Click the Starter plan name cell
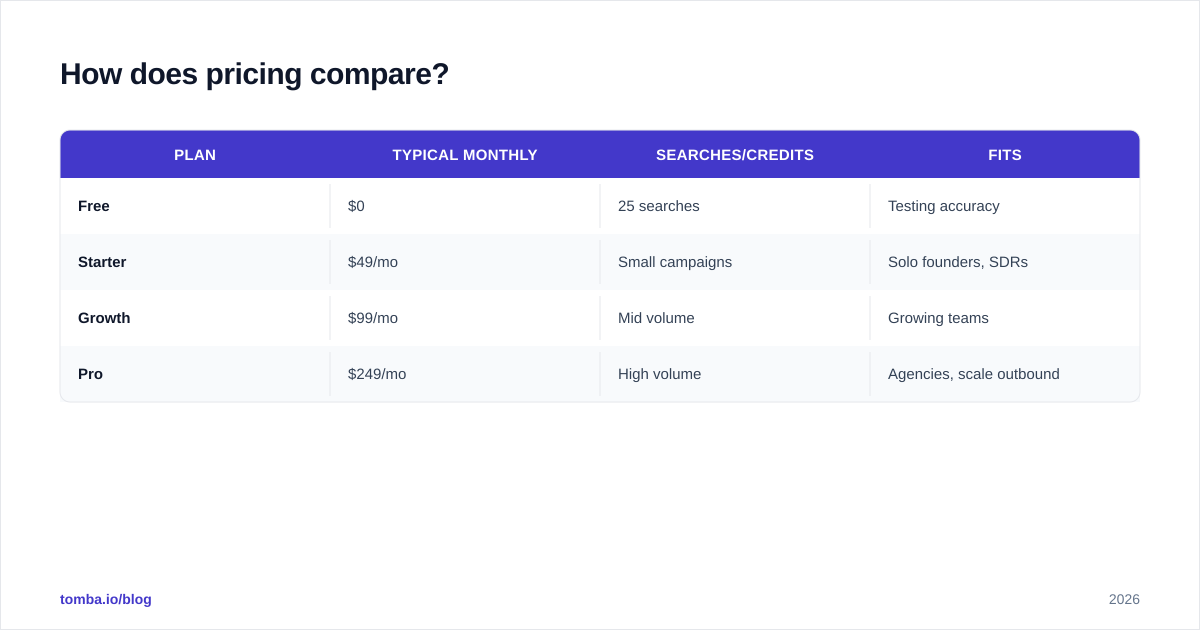Viewport: 1200px width, 630px height. pyautogui.click(x=195, y=262)
